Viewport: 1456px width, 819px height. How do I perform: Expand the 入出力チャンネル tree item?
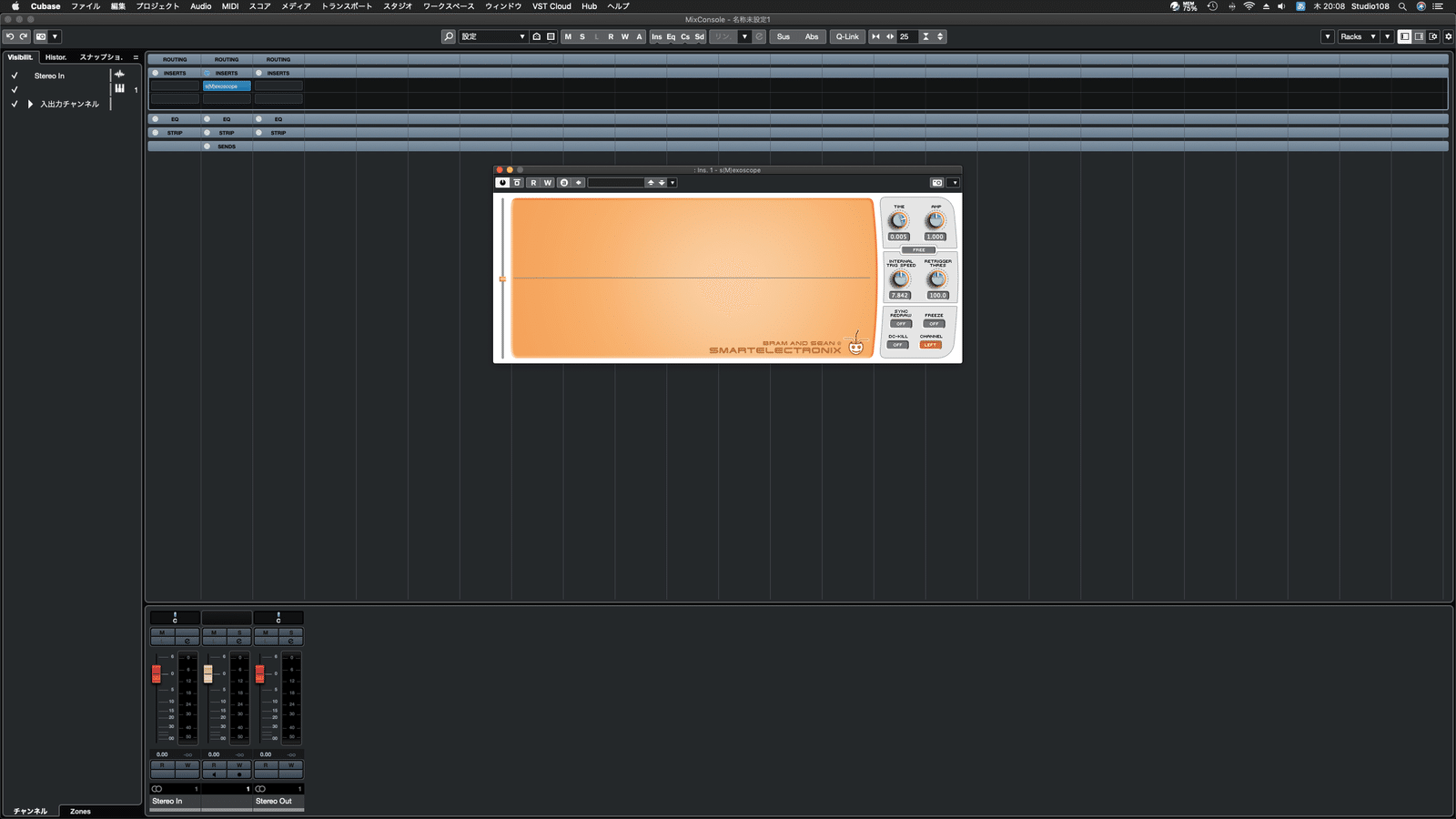30,104
